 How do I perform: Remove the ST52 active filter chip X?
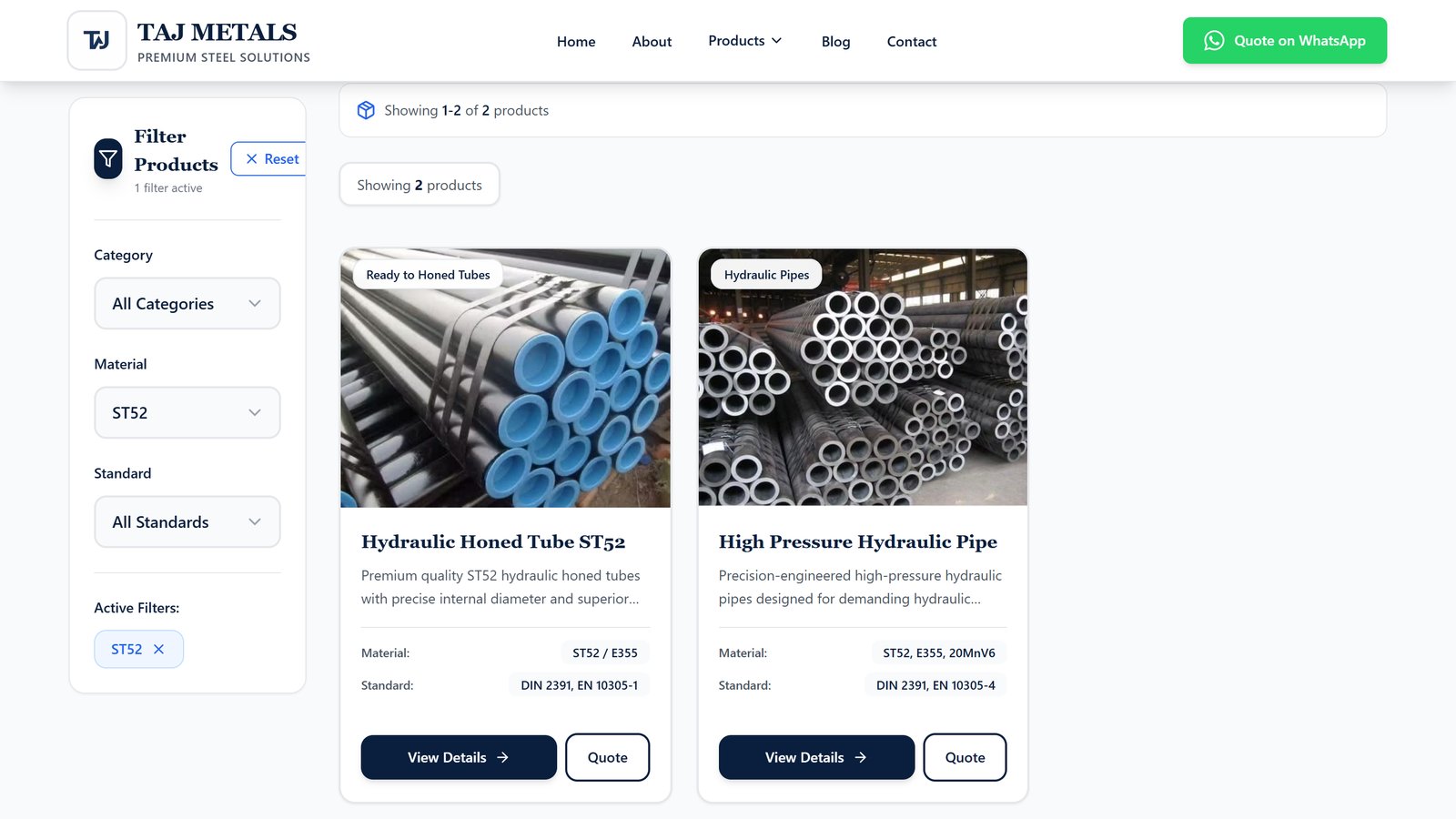coord(158,649)
